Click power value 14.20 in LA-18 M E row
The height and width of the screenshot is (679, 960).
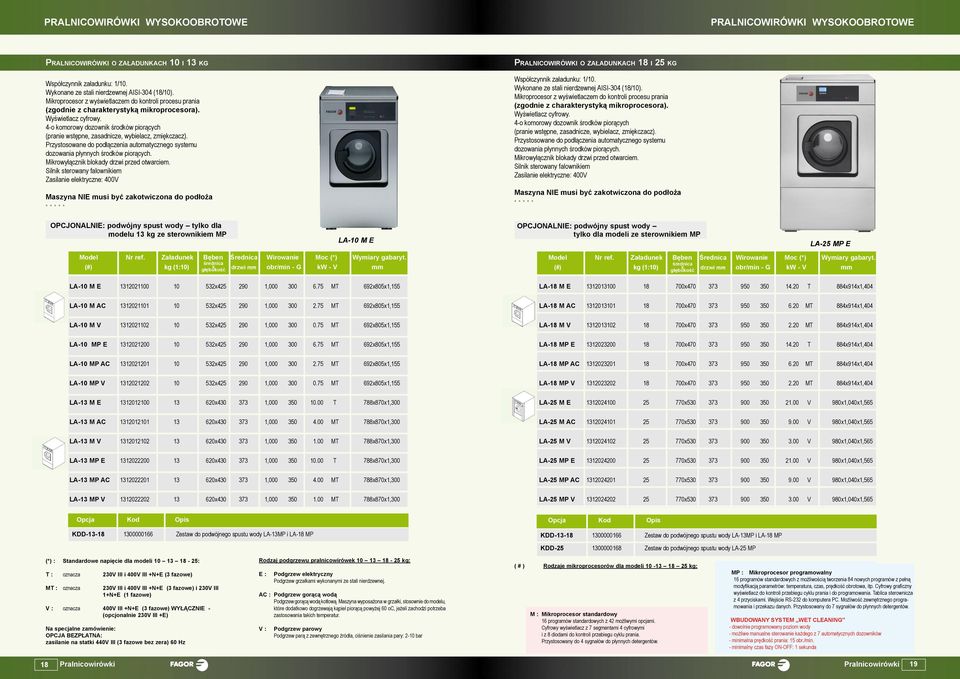[x=792, y=287]
